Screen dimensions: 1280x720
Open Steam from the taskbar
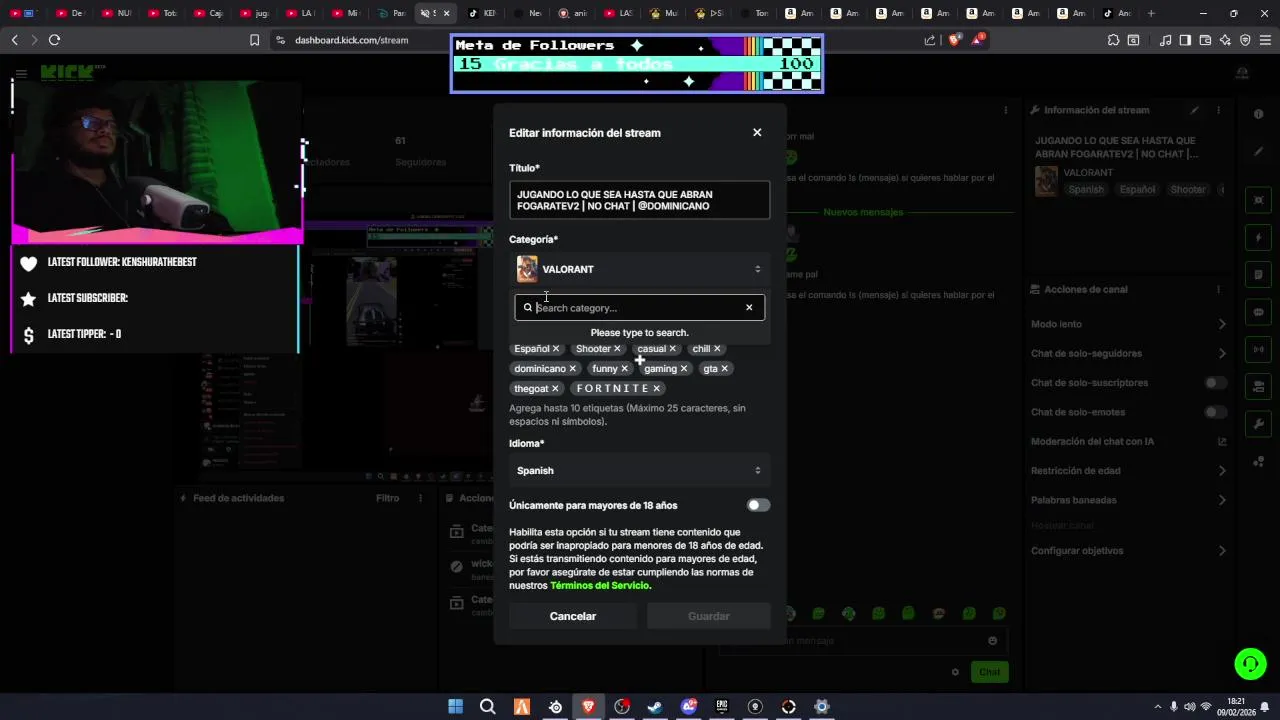[655, 707]
